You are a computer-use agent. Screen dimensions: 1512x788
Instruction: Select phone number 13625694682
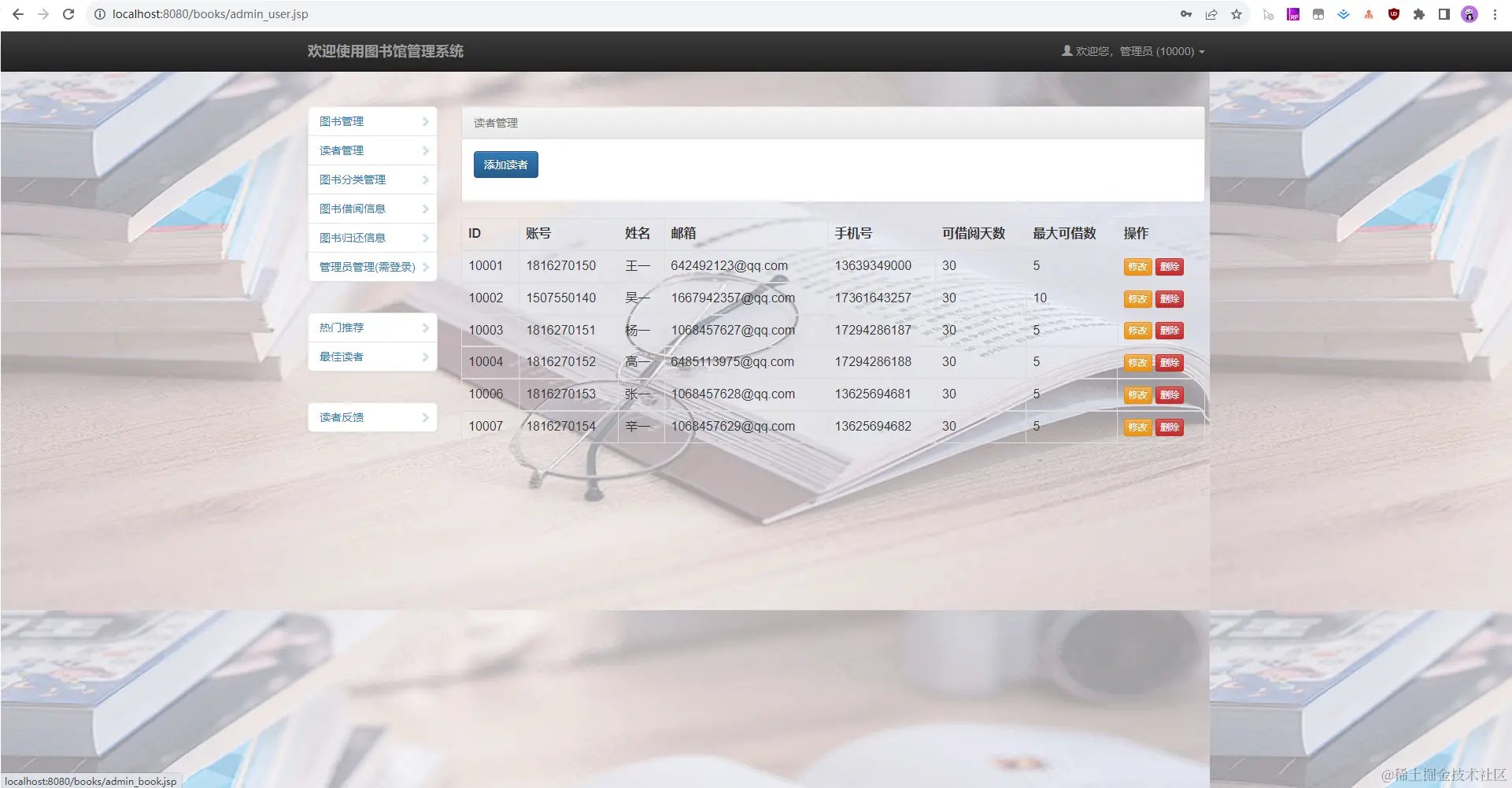tap(873, 427)
